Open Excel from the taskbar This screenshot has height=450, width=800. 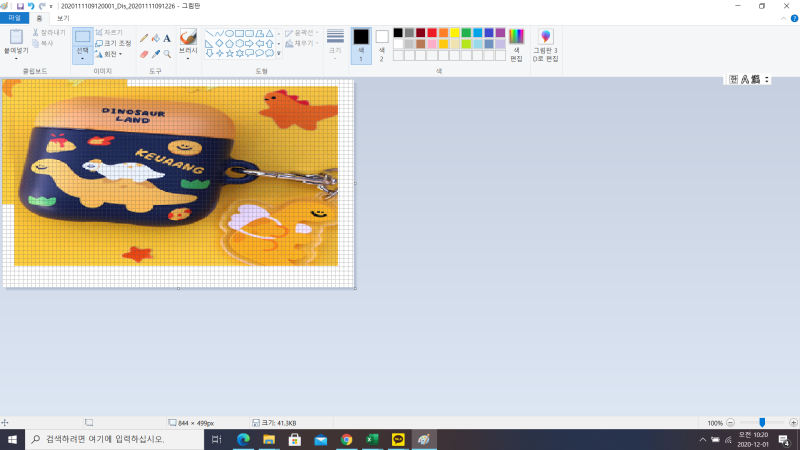(372, 439)
